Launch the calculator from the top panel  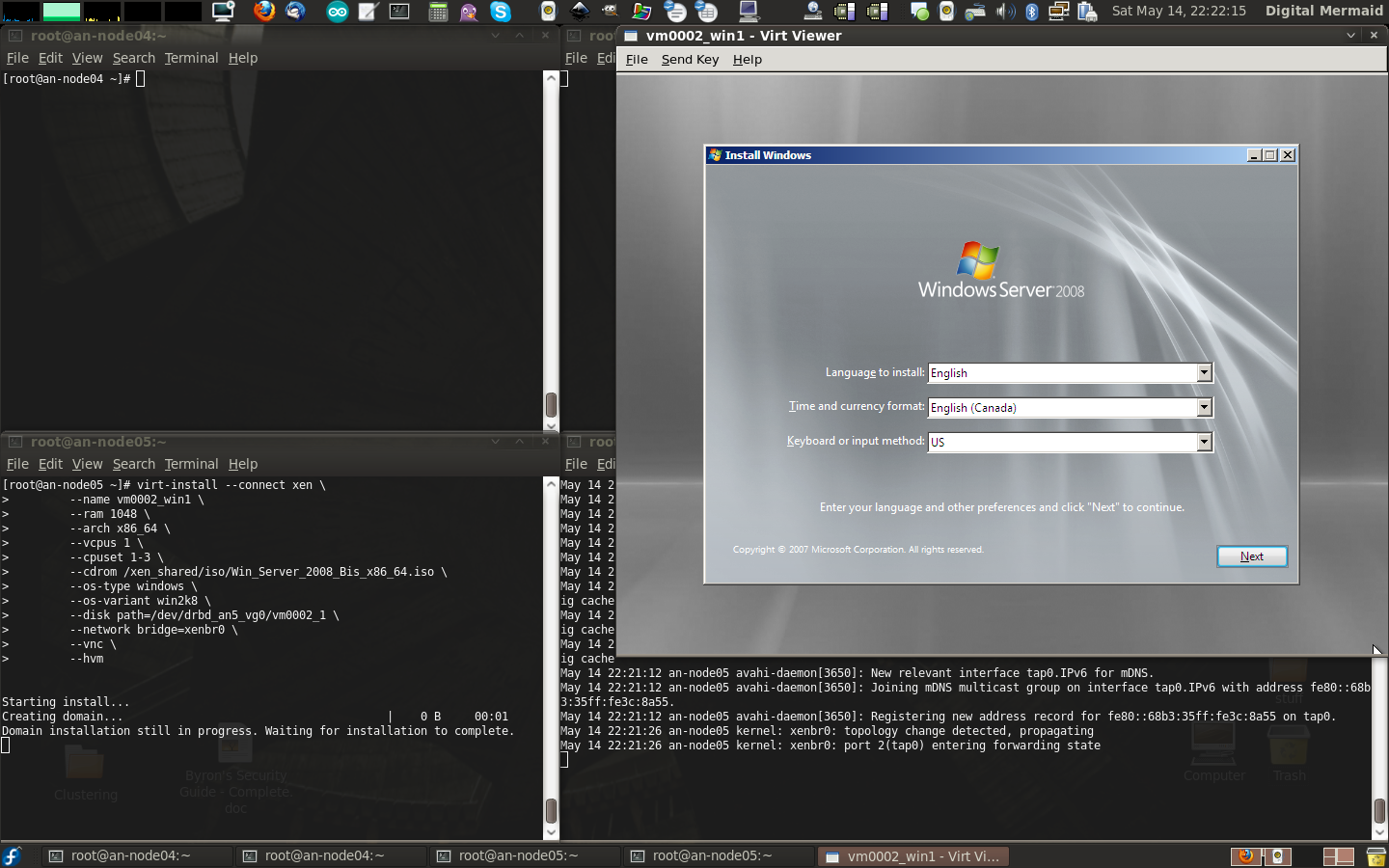[438, 12]
